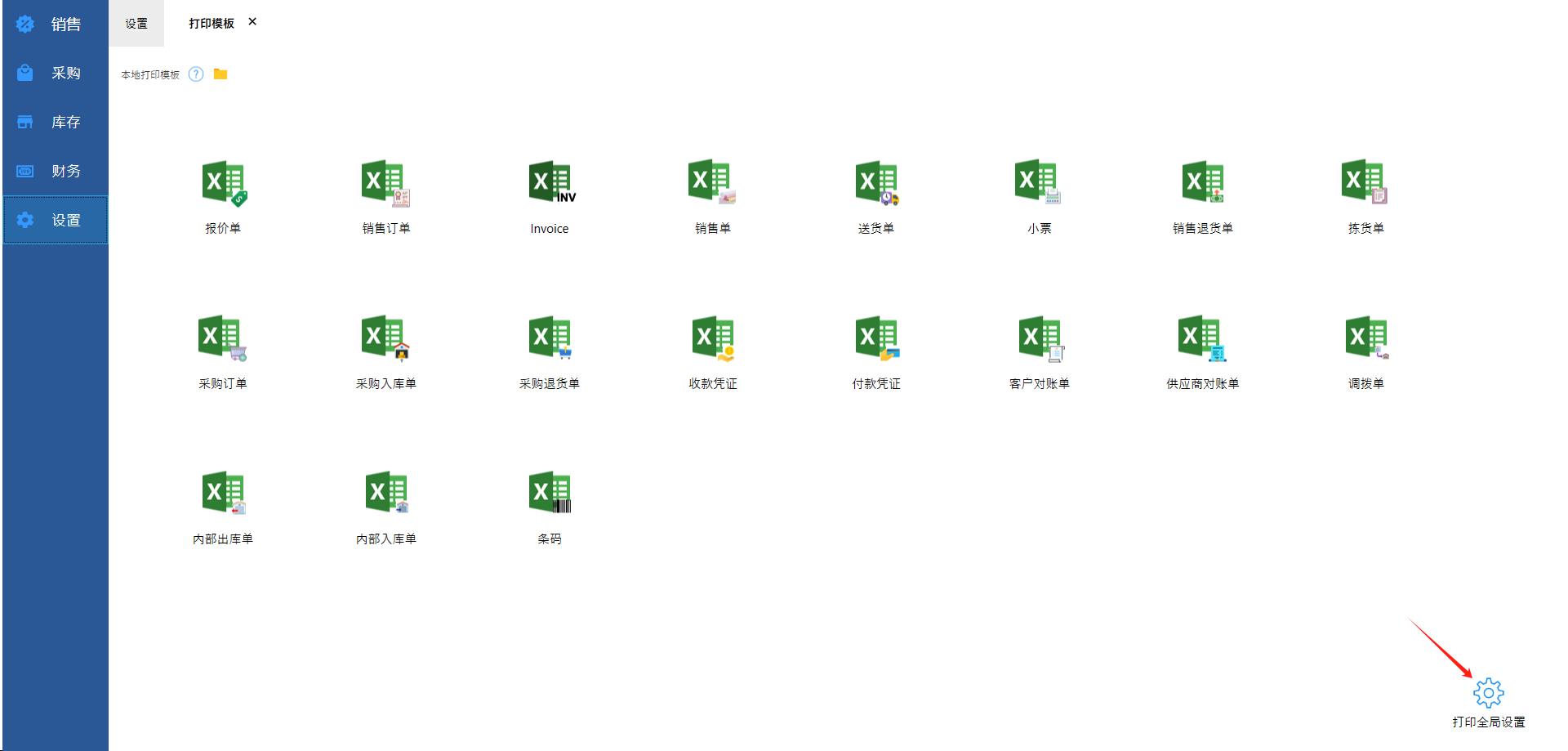Screen dimensions: 1568x751
Task: Open the 采购入库单 template
Action: [385, 339]
